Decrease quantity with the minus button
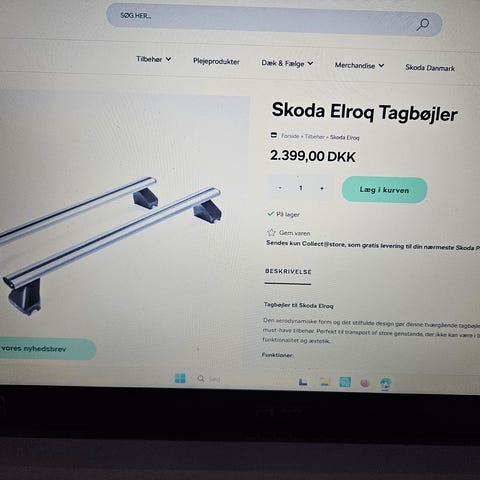Viewport: 480px width, 480px height. (280, 188)
